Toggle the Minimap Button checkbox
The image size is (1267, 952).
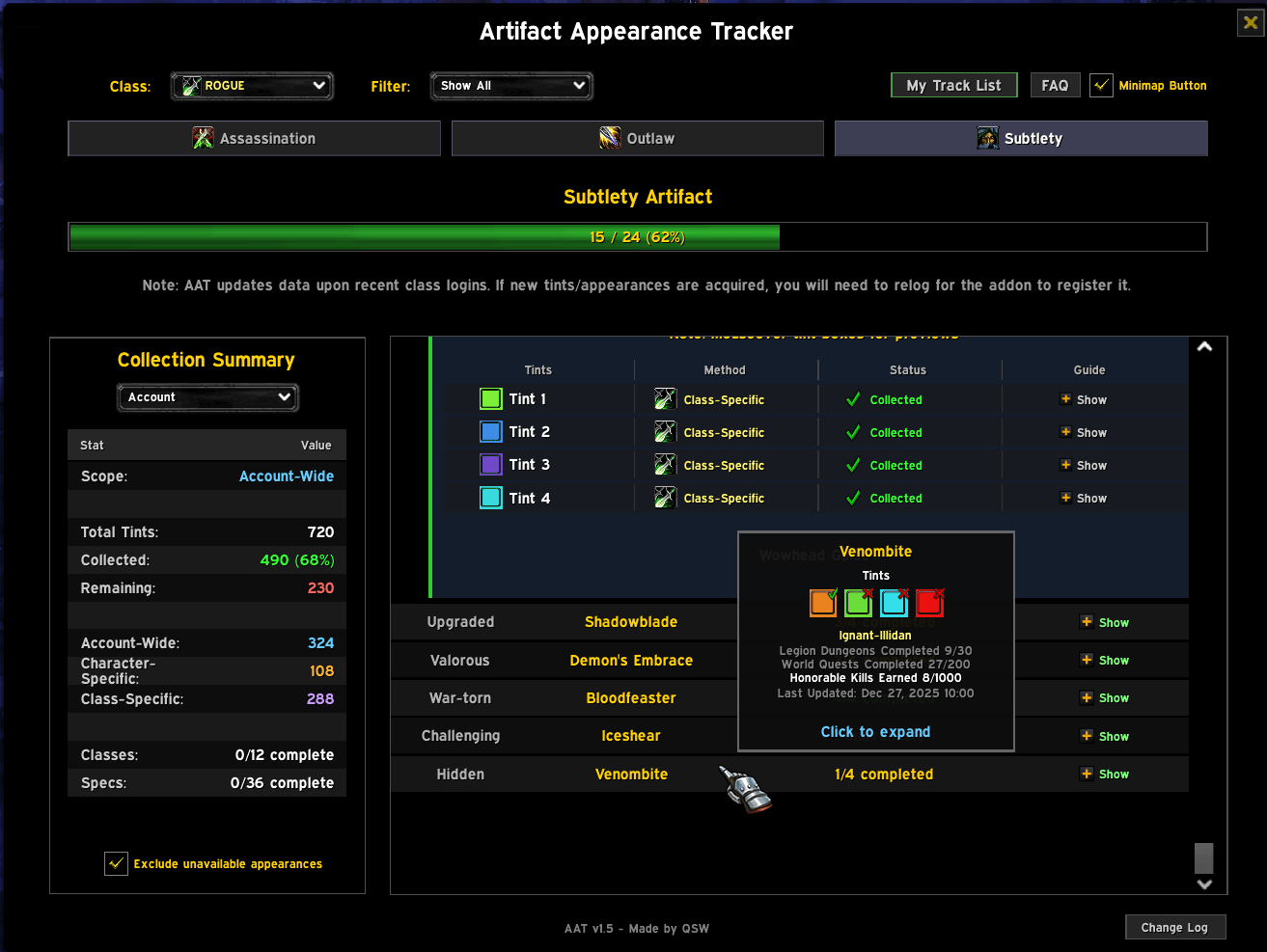click(x=1101, y=85)
